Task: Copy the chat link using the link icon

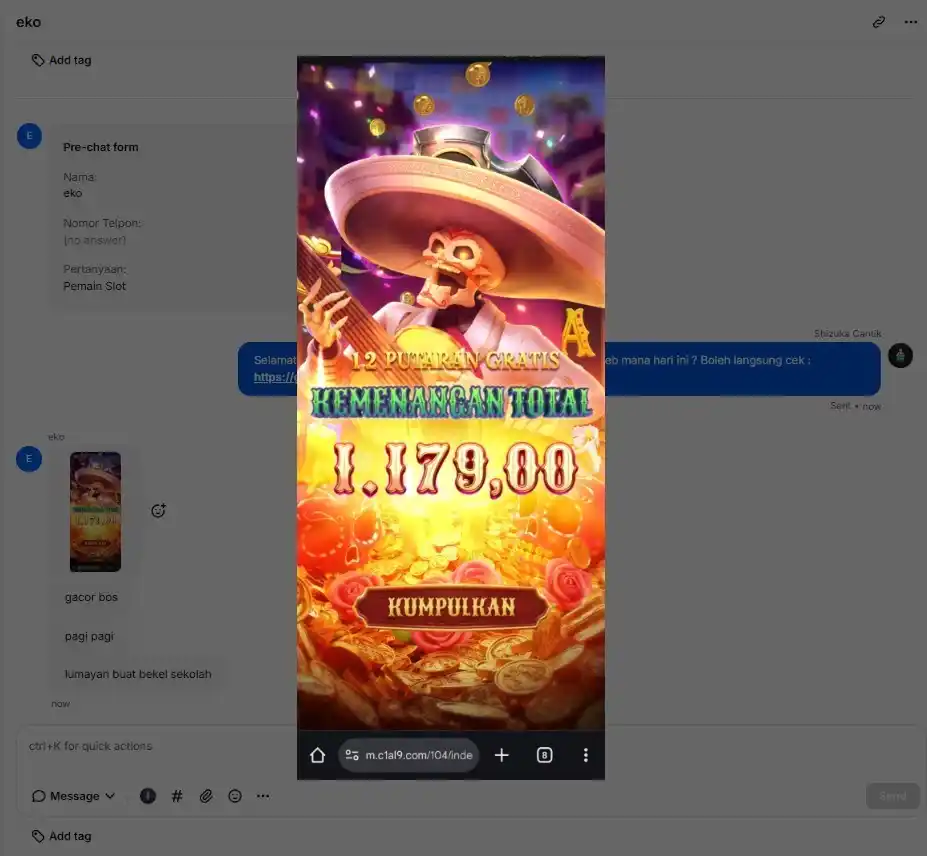Action: 879,22
